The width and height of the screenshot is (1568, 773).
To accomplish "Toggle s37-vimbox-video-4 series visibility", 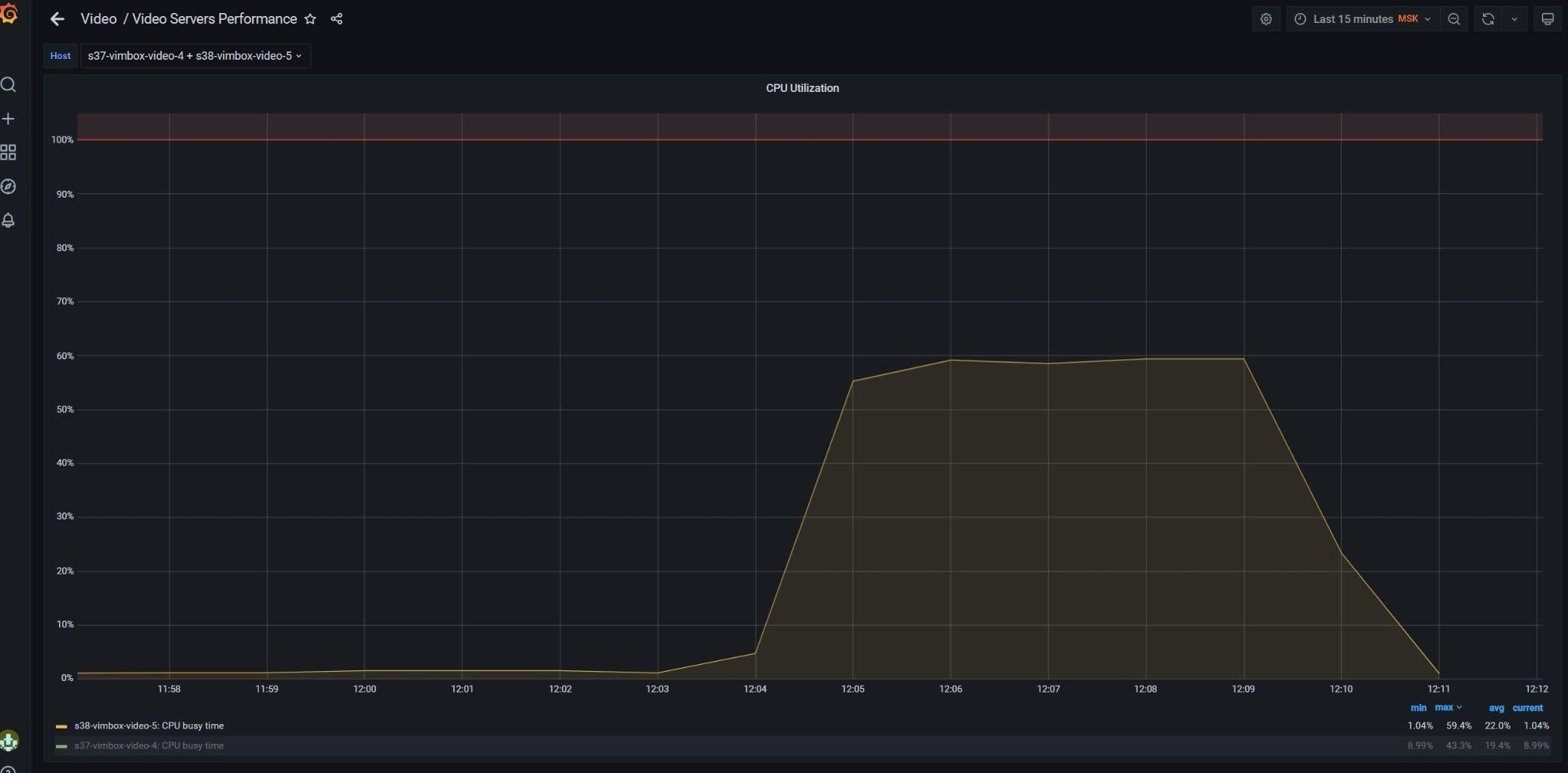I will (x=149, y=745).
